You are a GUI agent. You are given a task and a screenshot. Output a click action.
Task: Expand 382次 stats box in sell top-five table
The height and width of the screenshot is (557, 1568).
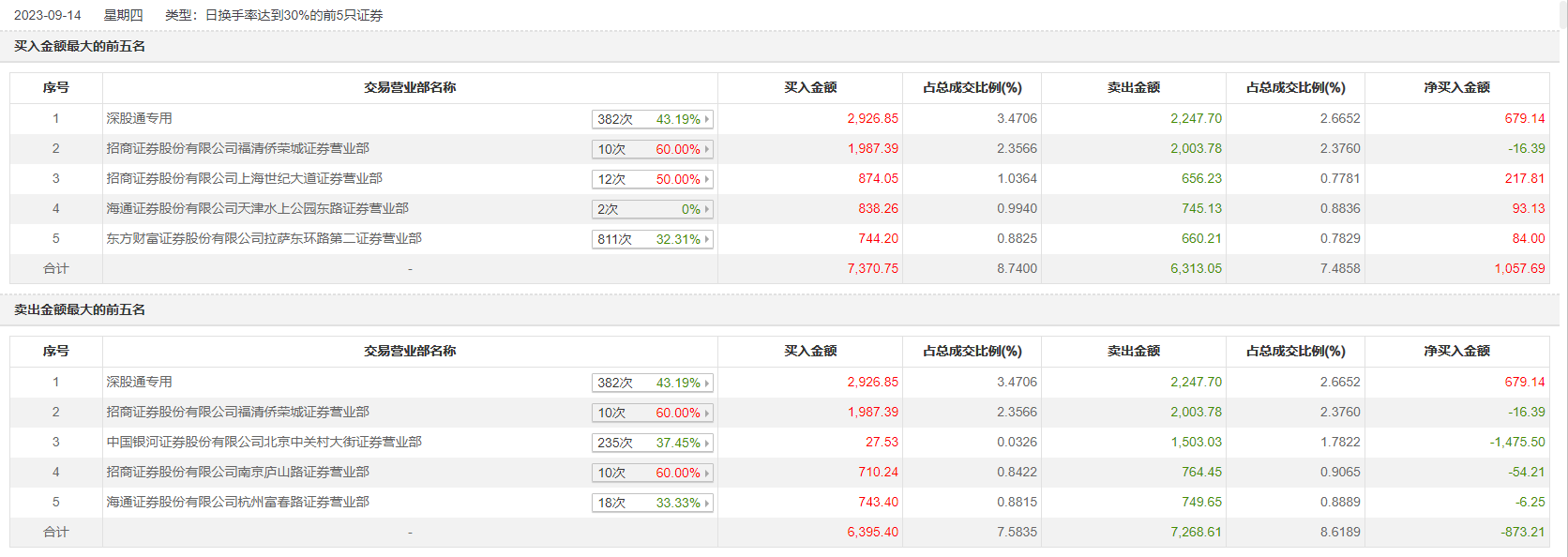coord(653,383)
